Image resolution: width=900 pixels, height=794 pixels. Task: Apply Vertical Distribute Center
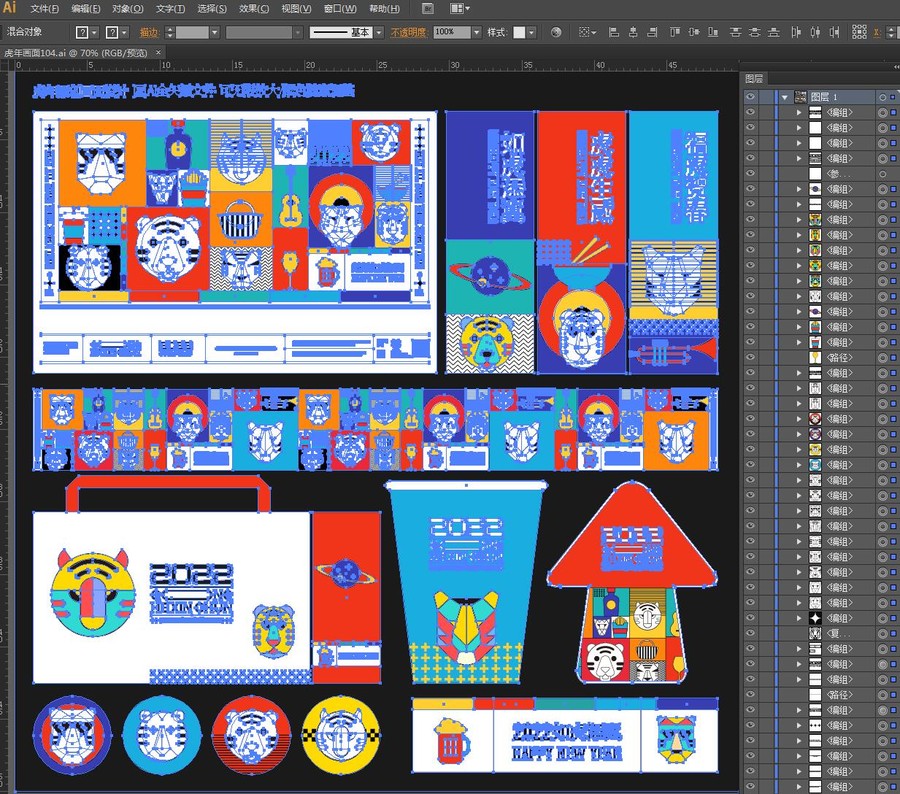(x=755, y=33)
